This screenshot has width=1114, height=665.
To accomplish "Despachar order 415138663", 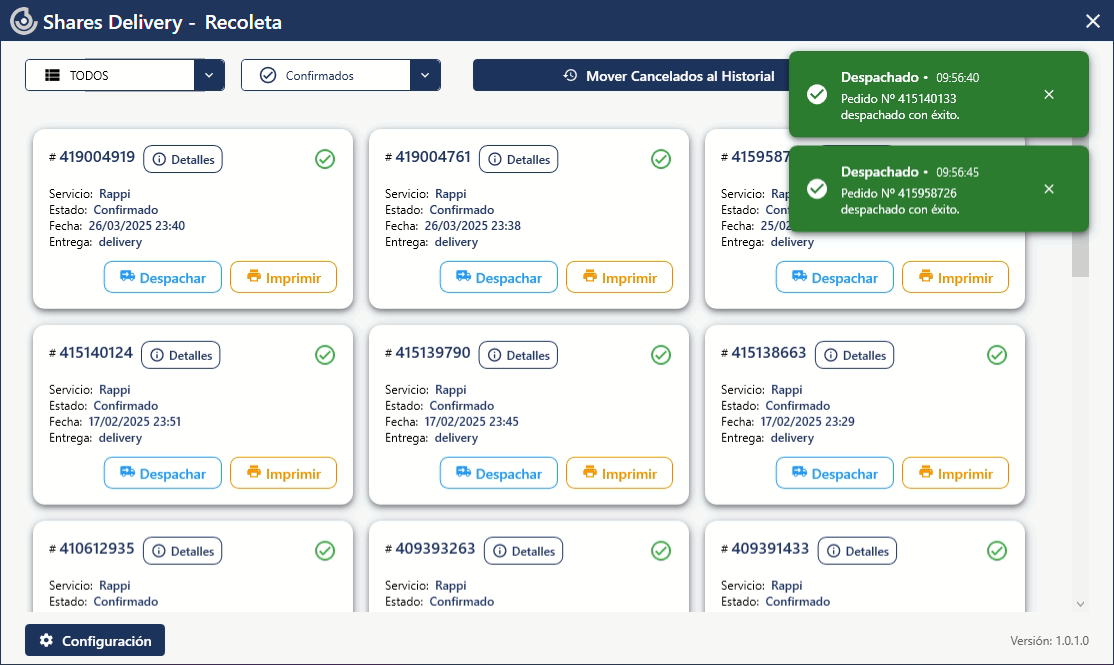I will (x=835, y=473).
